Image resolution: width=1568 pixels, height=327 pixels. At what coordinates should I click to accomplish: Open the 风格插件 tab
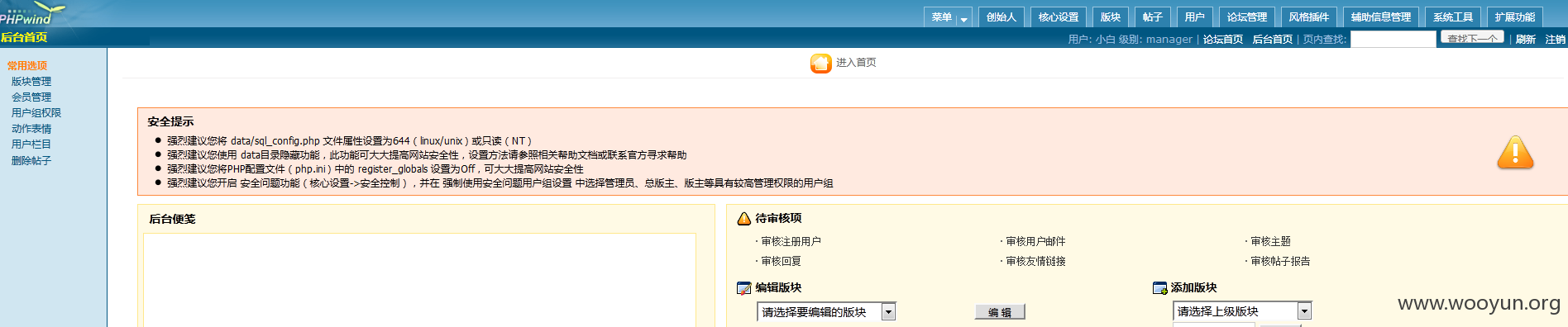[1309, 17]
